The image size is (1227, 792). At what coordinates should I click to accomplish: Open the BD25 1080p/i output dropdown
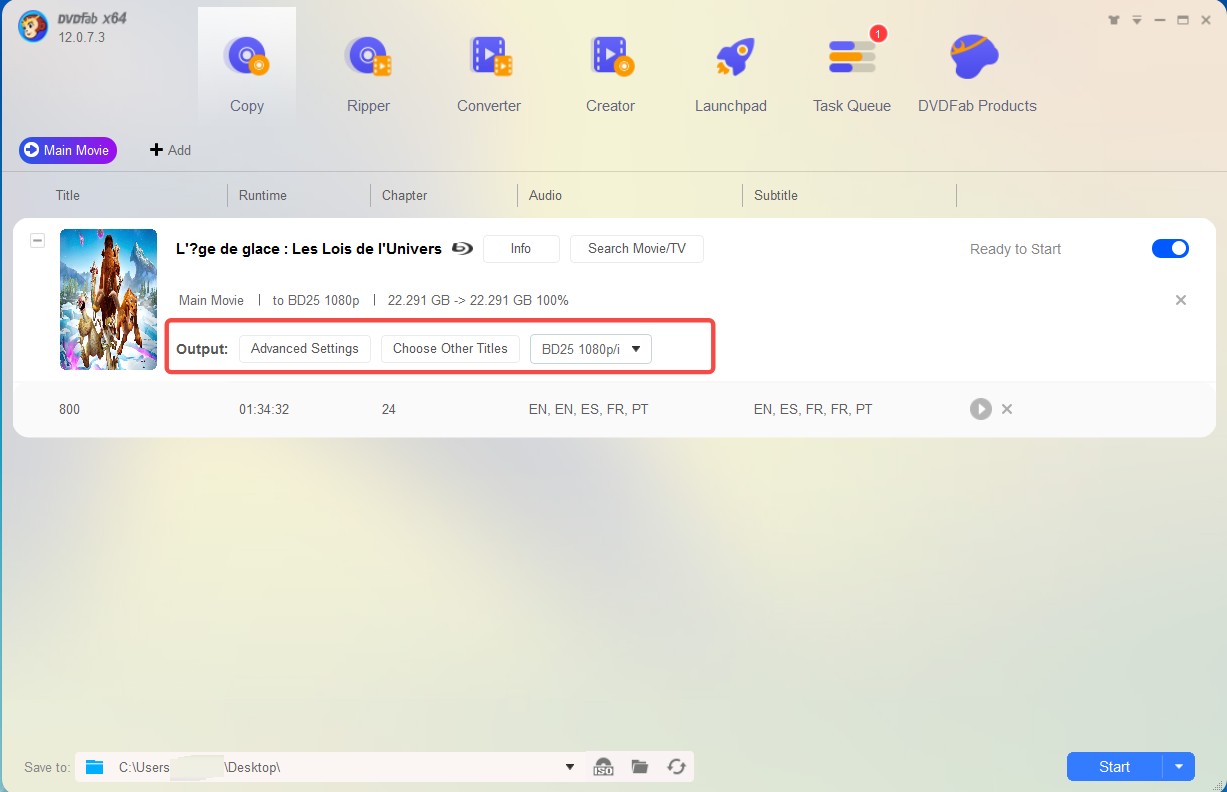tap(591, 349)
